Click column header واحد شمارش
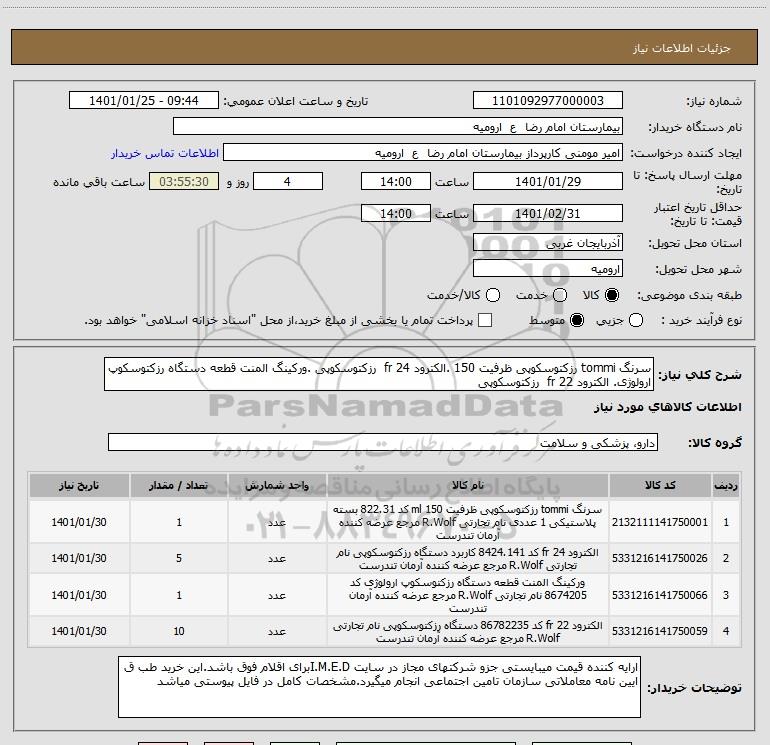The image size is (770, 745). click(277, 485)
